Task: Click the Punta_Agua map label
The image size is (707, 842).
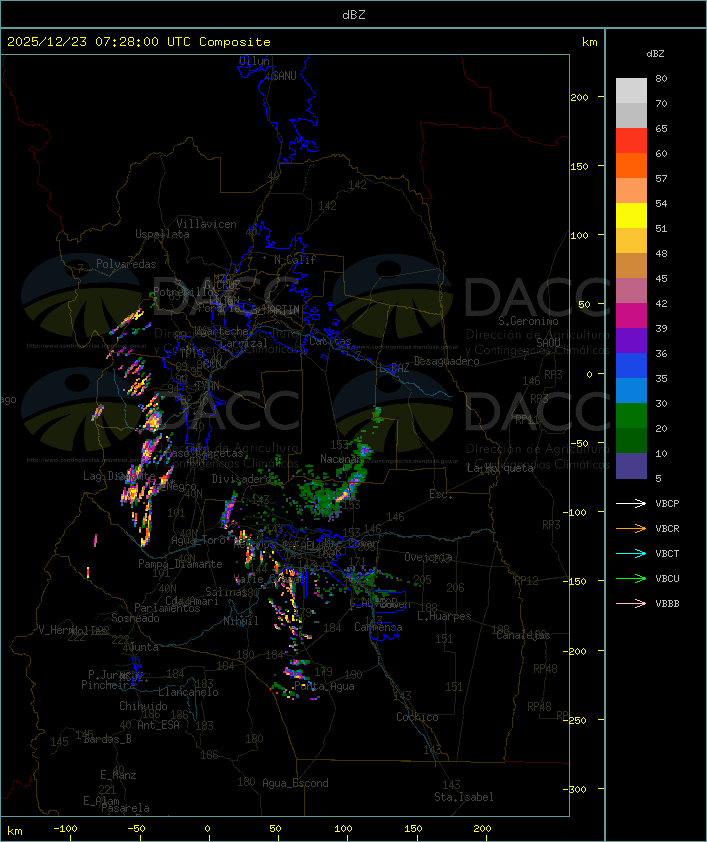Action: pyautogui.click(x=324, y=686)
